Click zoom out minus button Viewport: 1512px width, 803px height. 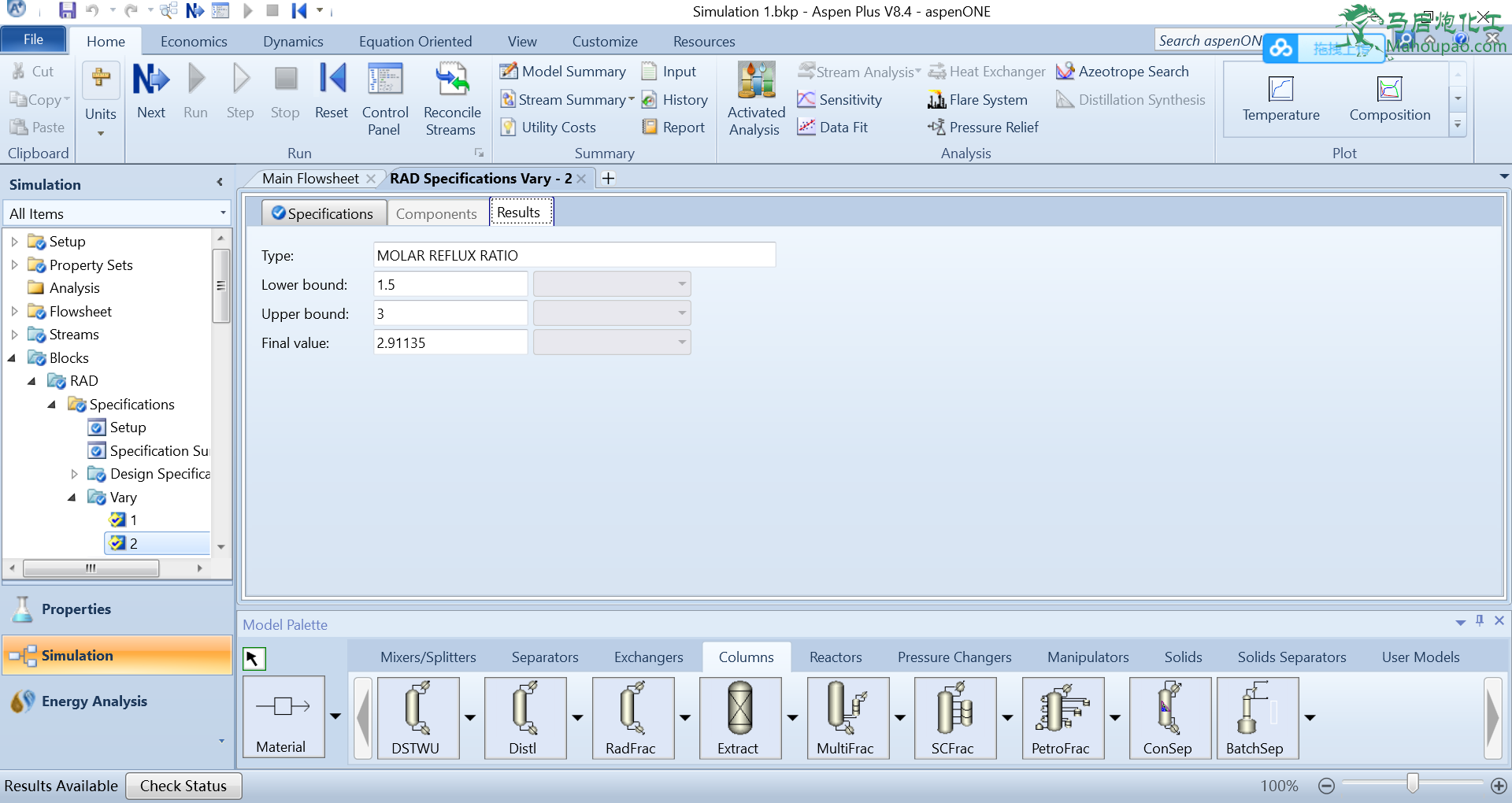(1326, 786)
